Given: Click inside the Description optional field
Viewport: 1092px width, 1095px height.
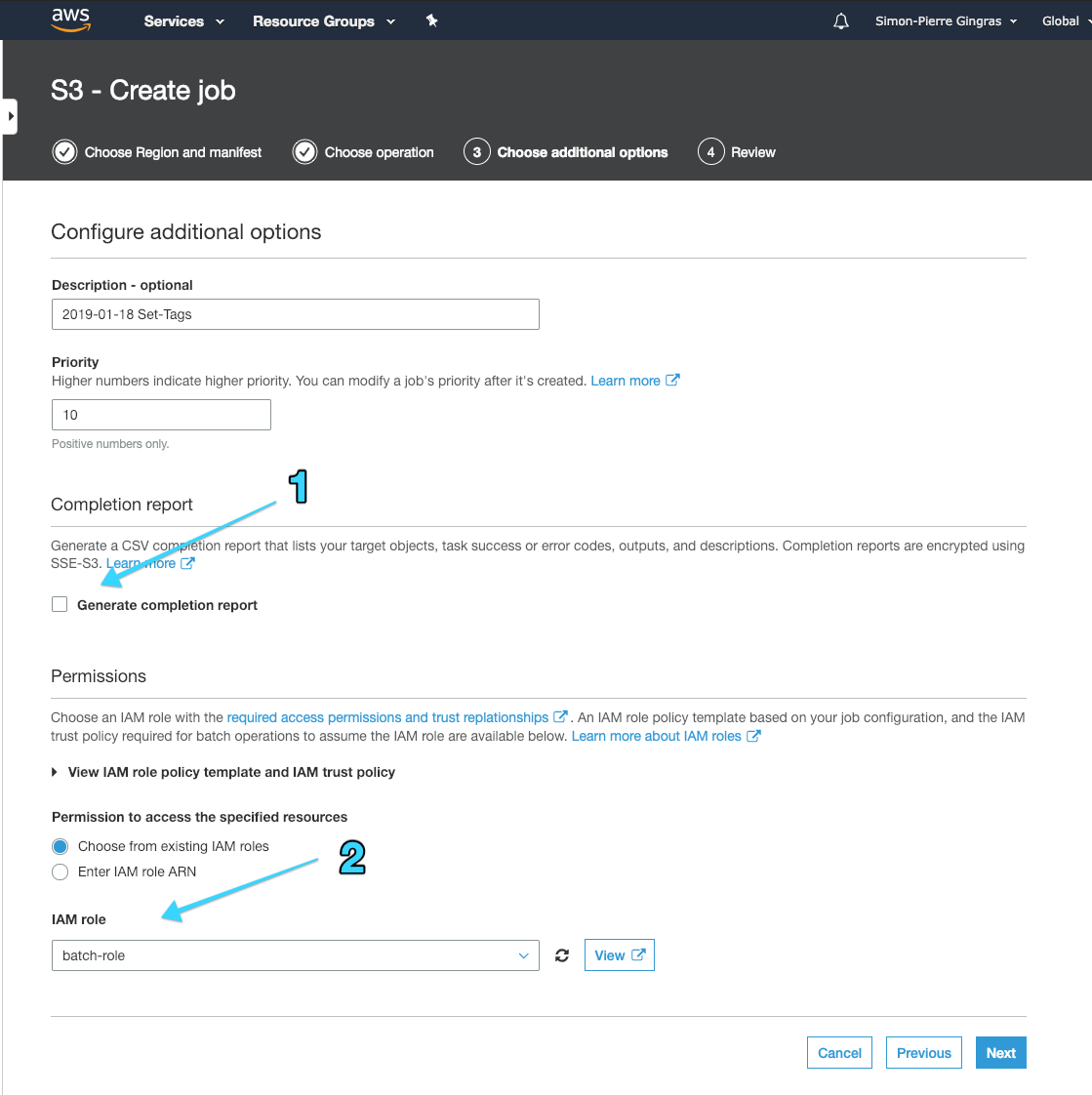Looking at the screenshot, I should pyautogui.click(x=295, y=314).
